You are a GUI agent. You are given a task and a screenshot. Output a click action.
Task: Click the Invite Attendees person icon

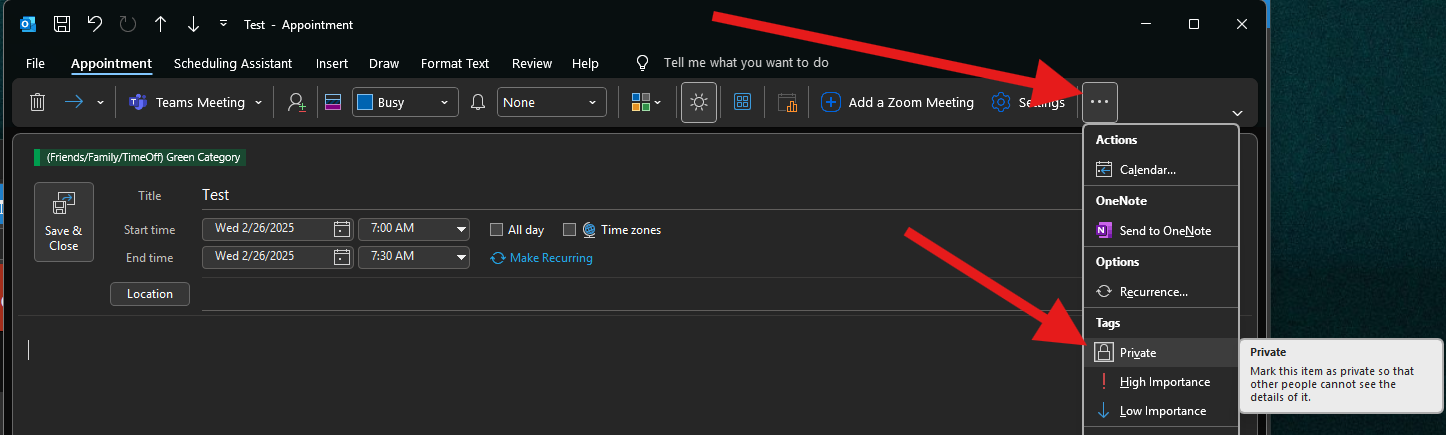pyautogui.click(x=296, y=102)
